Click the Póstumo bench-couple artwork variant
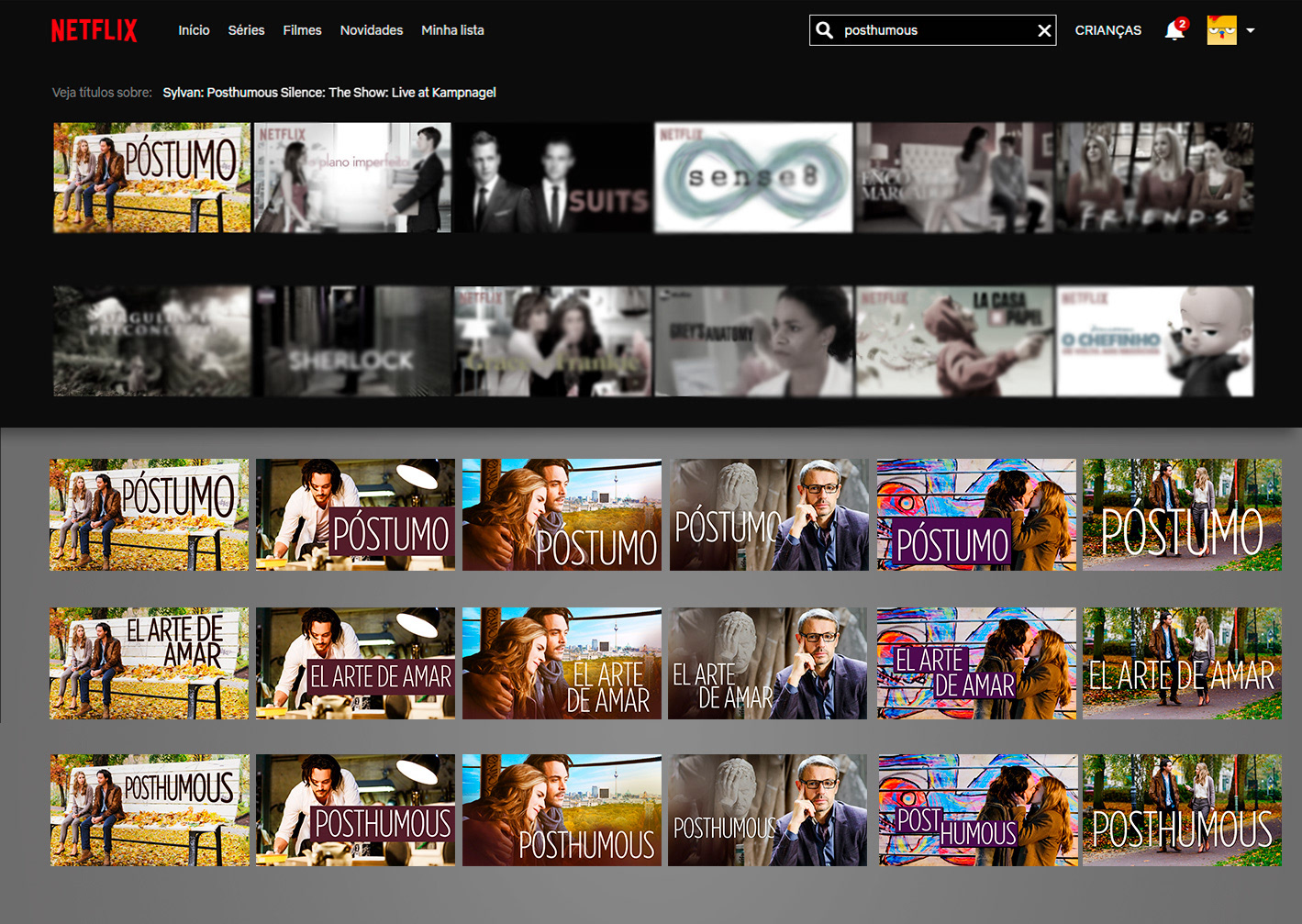The width and height of the screenshot is (1302, 924). [149, 515]
